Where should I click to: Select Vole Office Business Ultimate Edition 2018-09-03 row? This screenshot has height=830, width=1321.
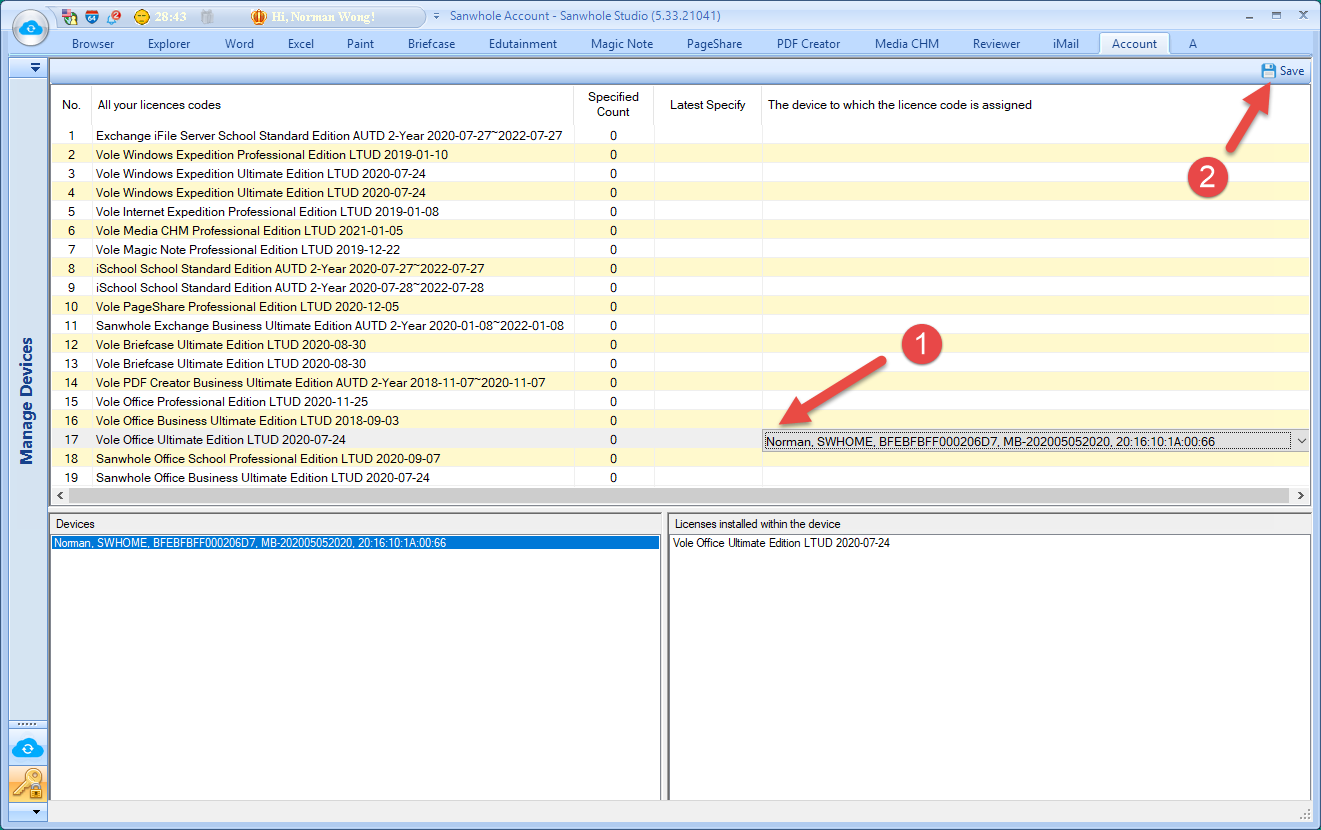[680, 421]
